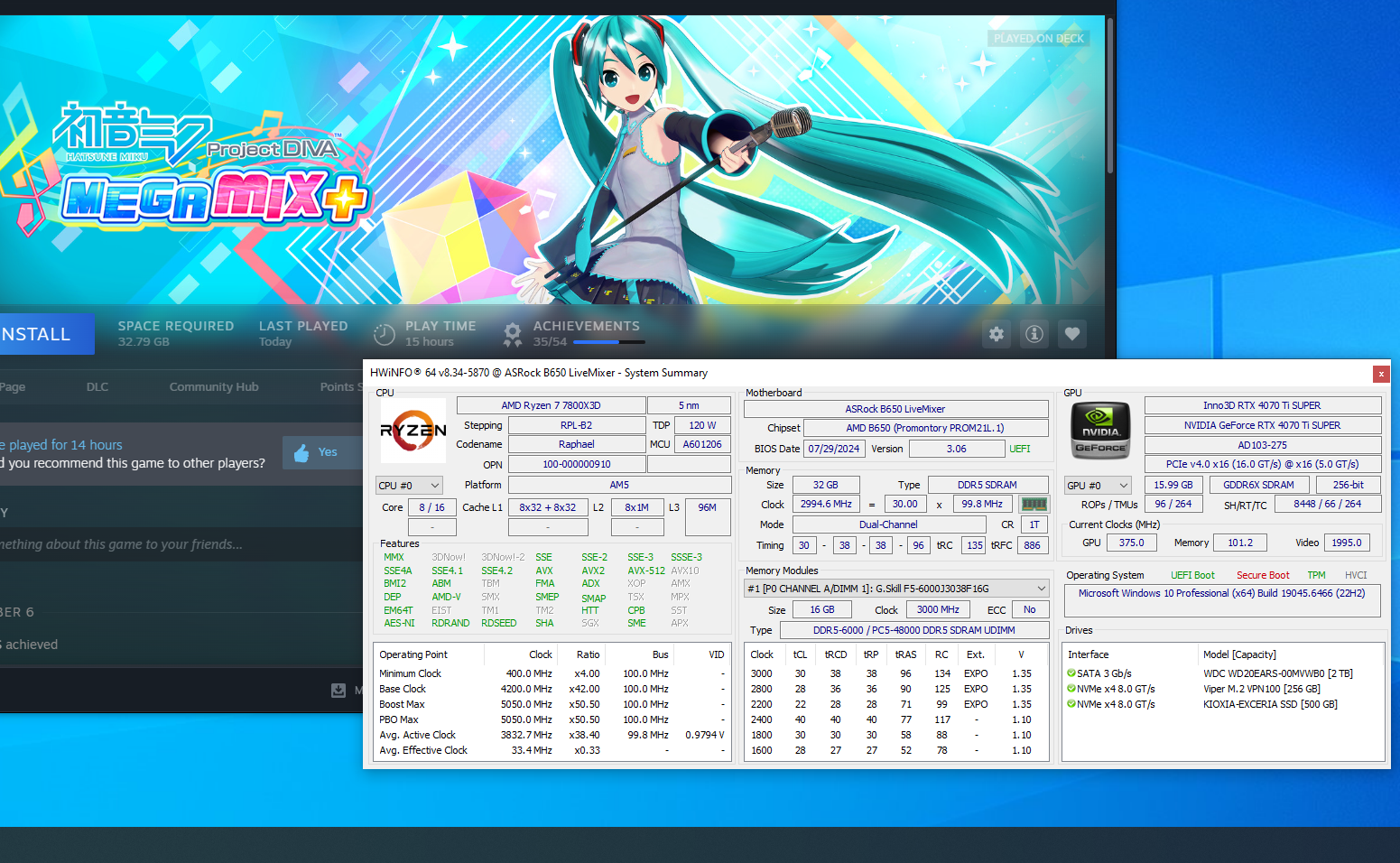
Task: Click the PCIe v4.0 x16 interface field
Action: pyautogui.click(x=1262, y=464)
